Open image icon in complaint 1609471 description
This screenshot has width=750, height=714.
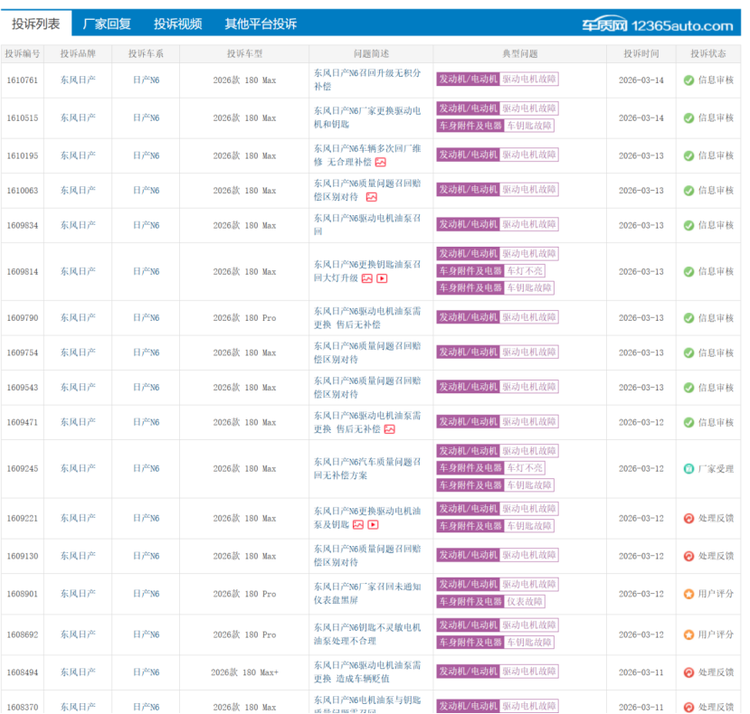click(x=389, y=429)
